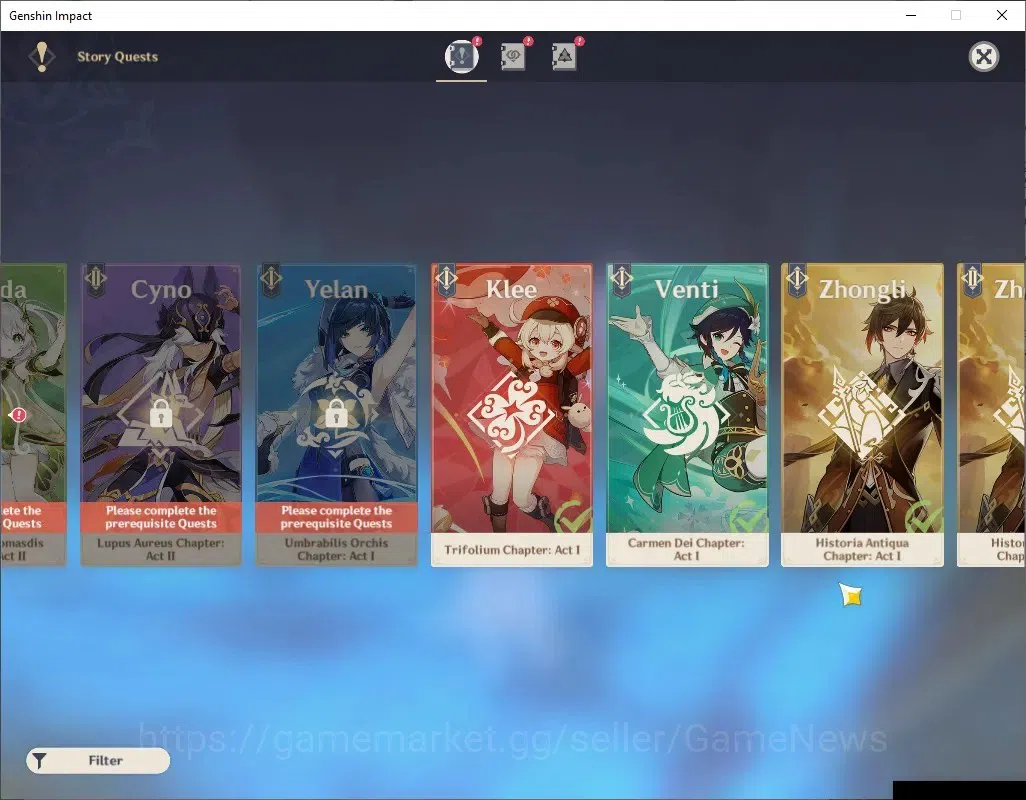Click Yelan's prerequisite Quests warning banner

pos(336,517)
